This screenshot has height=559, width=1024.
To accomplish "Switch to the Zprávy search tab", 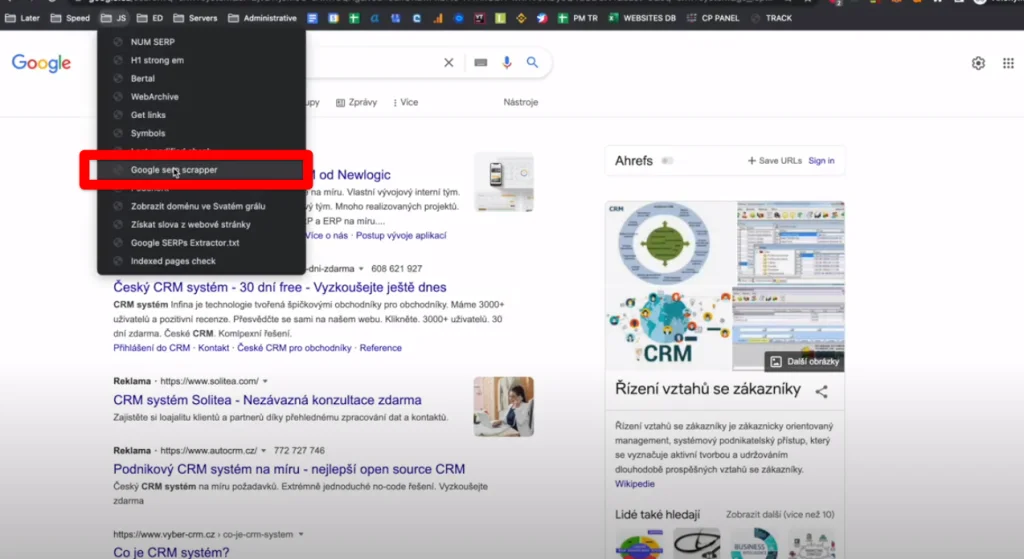I will pyautogui.click(x=357, y=103).
